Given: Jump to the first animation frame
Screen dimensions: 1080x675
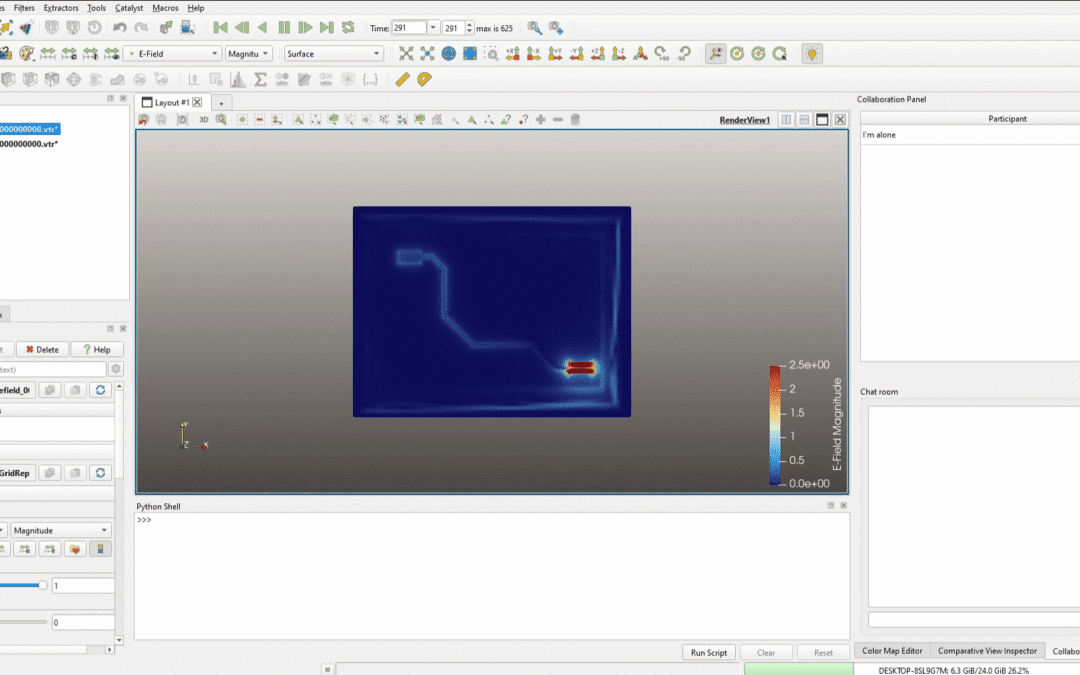Looking at the screenshot, I should (220, 28).
